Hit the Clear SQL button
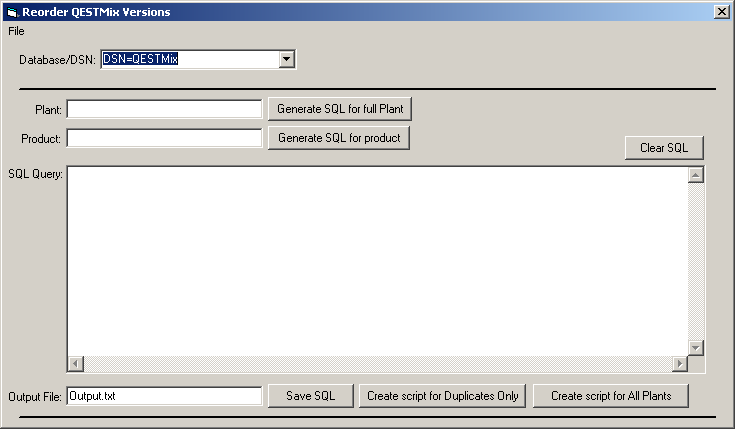The height and width of the screenshot is (429, 735). (664, 148)
